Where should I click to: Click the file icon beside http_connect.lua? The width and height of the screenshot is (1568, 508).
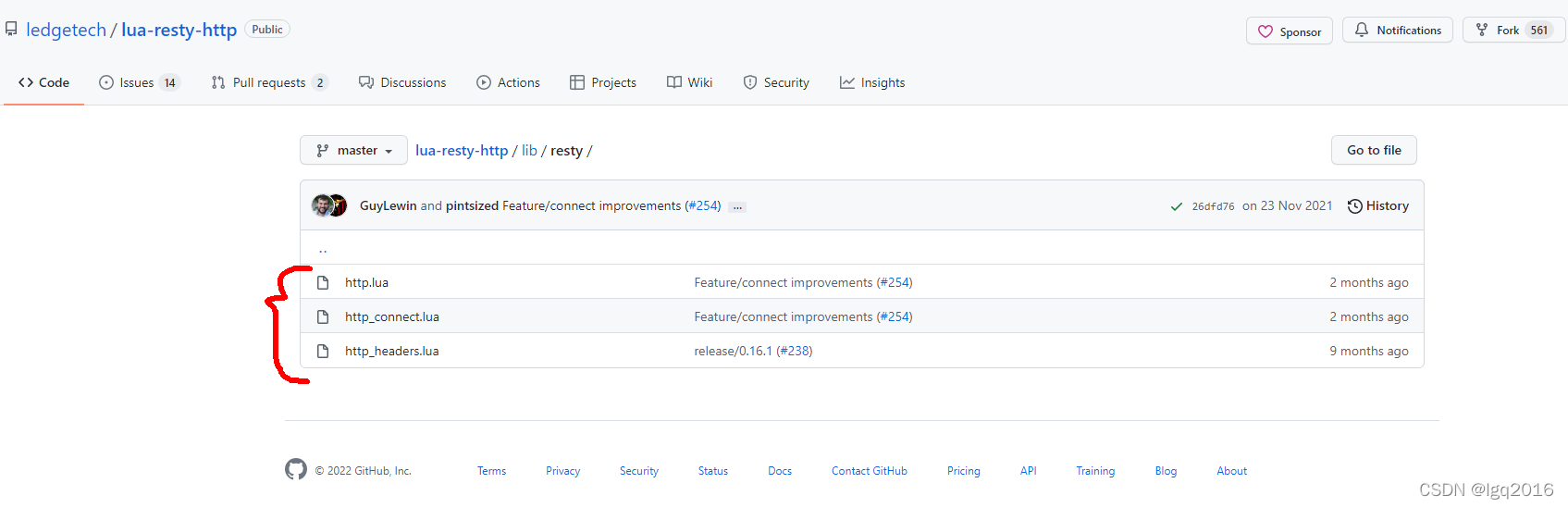click(323, 316)
